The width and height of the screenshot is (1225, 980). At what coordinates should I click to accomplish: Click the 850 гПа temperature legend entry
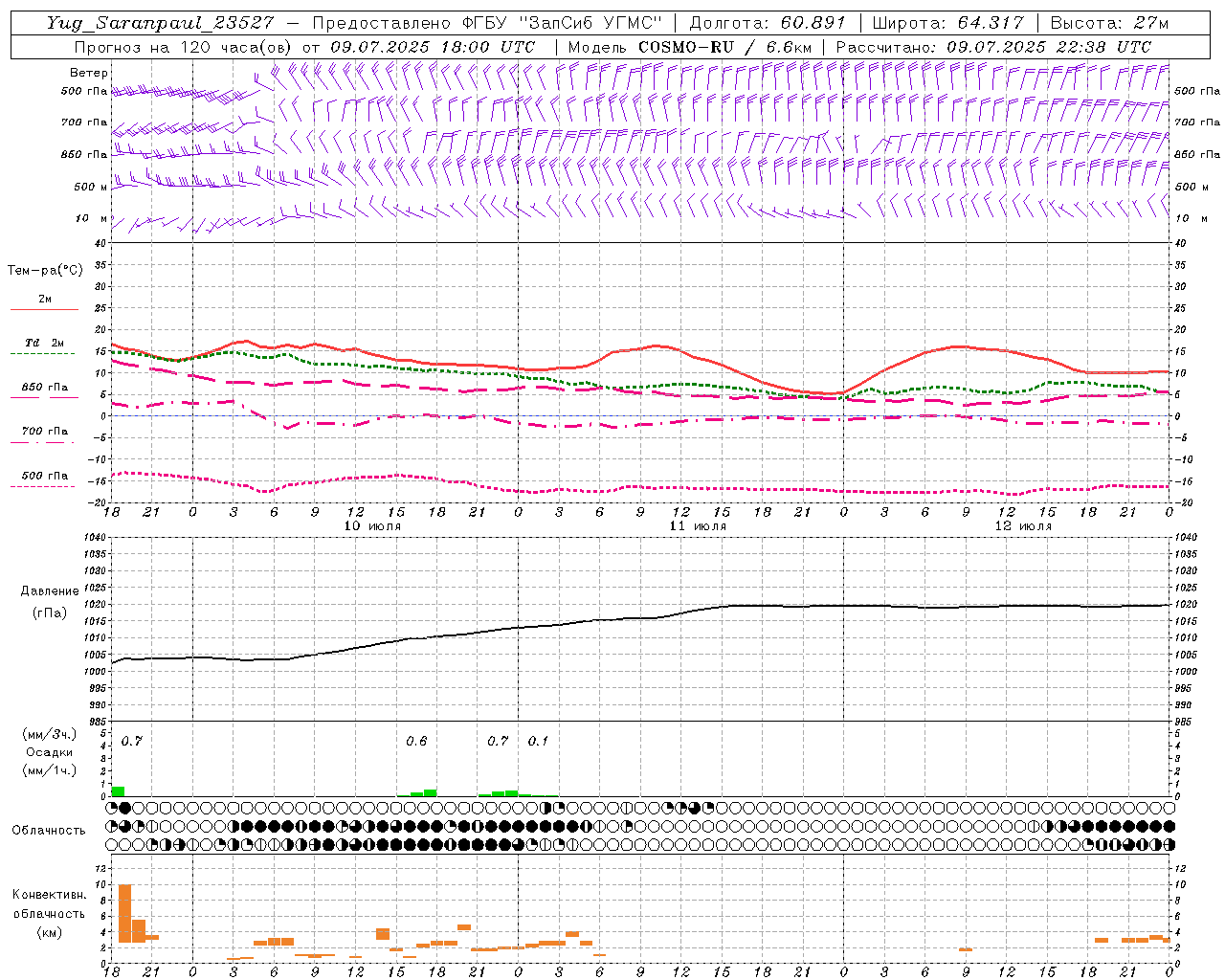click(x=45, y=388)
